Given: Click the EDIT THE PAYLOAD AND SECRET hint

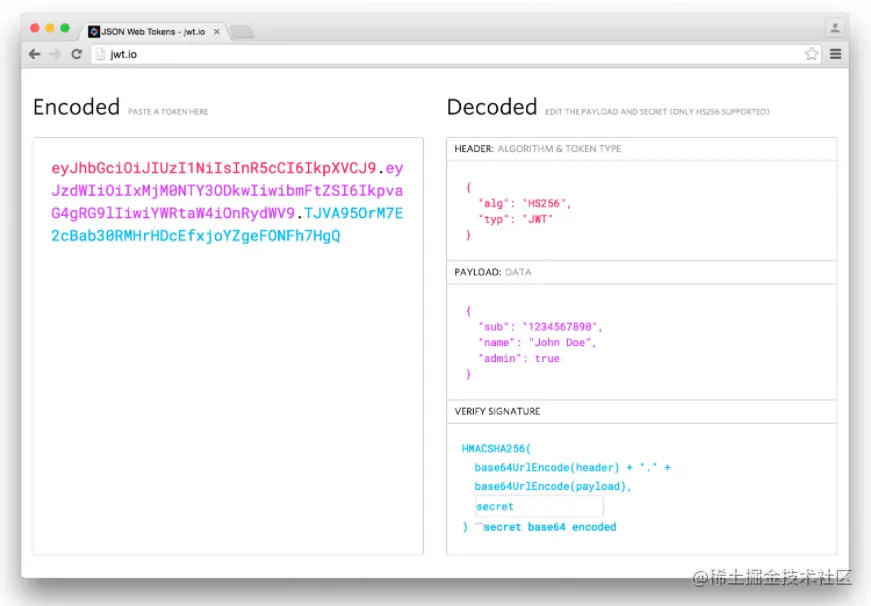Looking at the screenshot, I should click(657, 112).
